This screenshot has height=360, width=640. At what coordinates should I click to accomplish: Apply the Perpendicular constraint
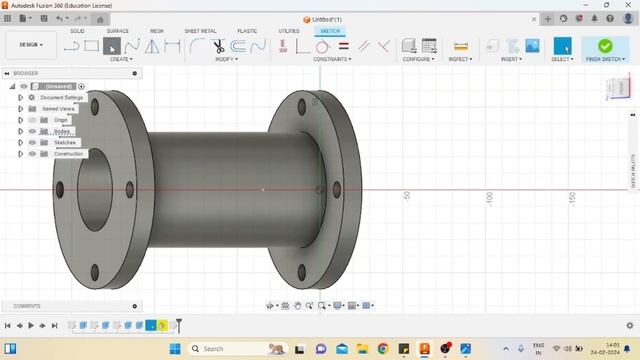pyautogui.click(x=383, y=46)
